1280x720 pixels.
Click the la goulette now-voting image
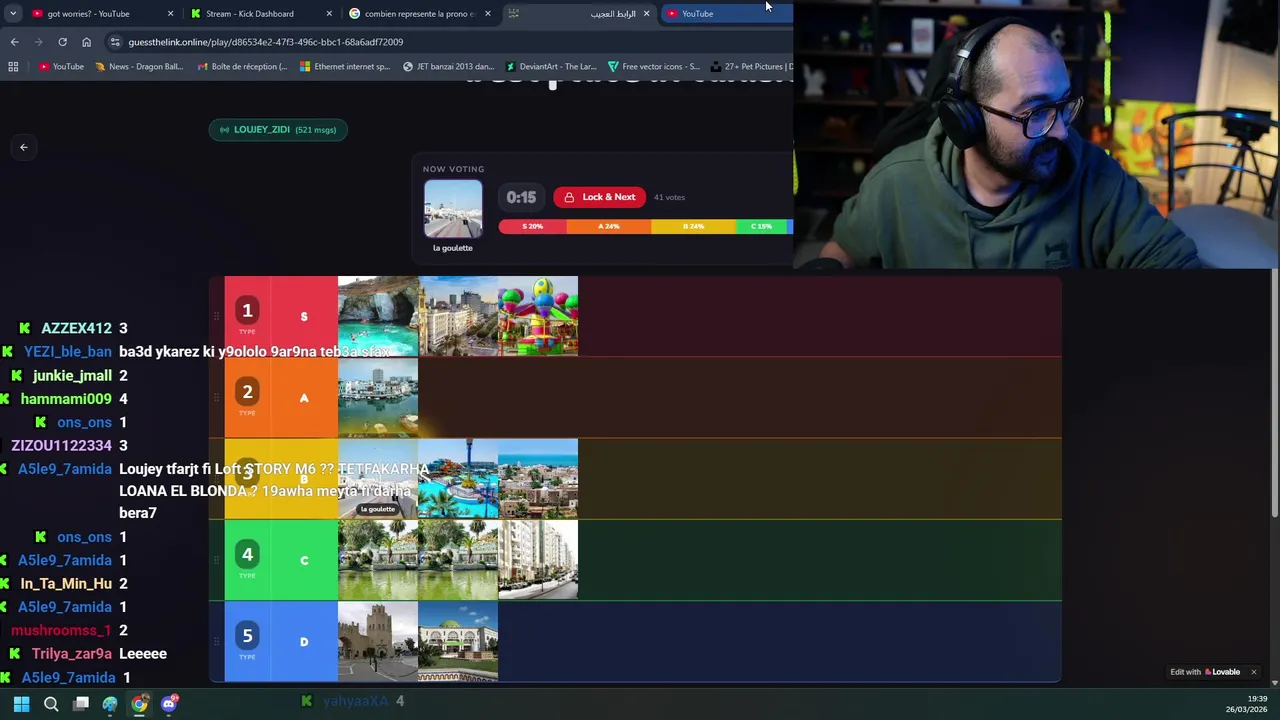point(453,209)
